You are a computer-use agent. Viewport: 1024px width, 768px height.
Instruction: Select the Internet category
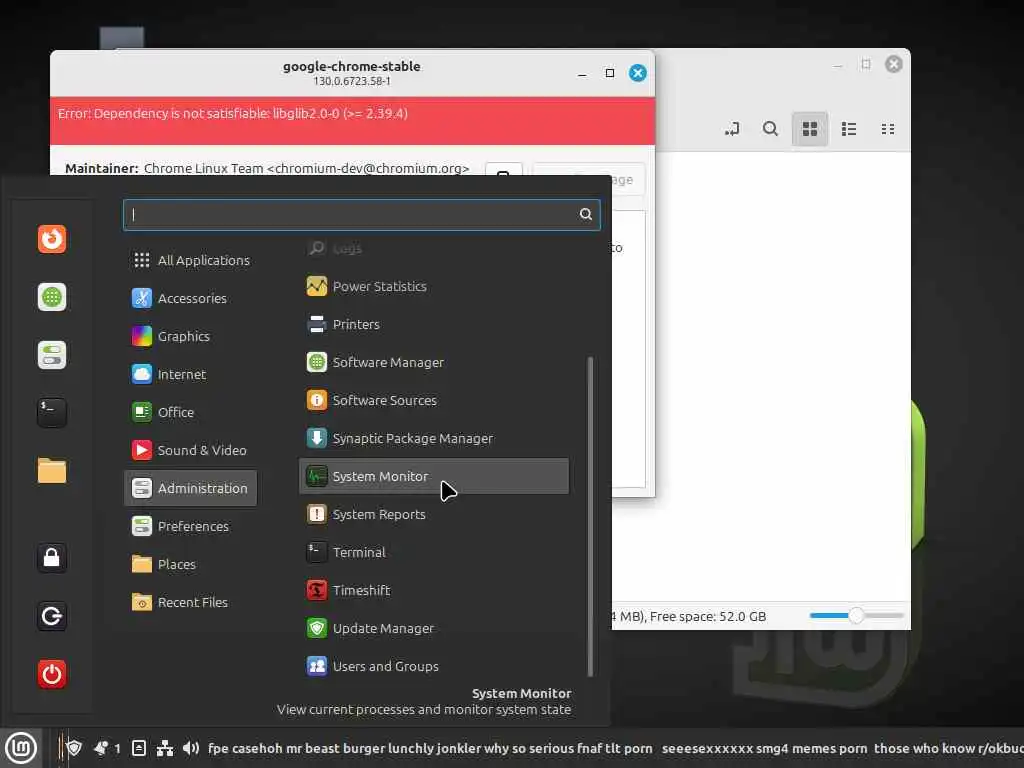[191, 374]
